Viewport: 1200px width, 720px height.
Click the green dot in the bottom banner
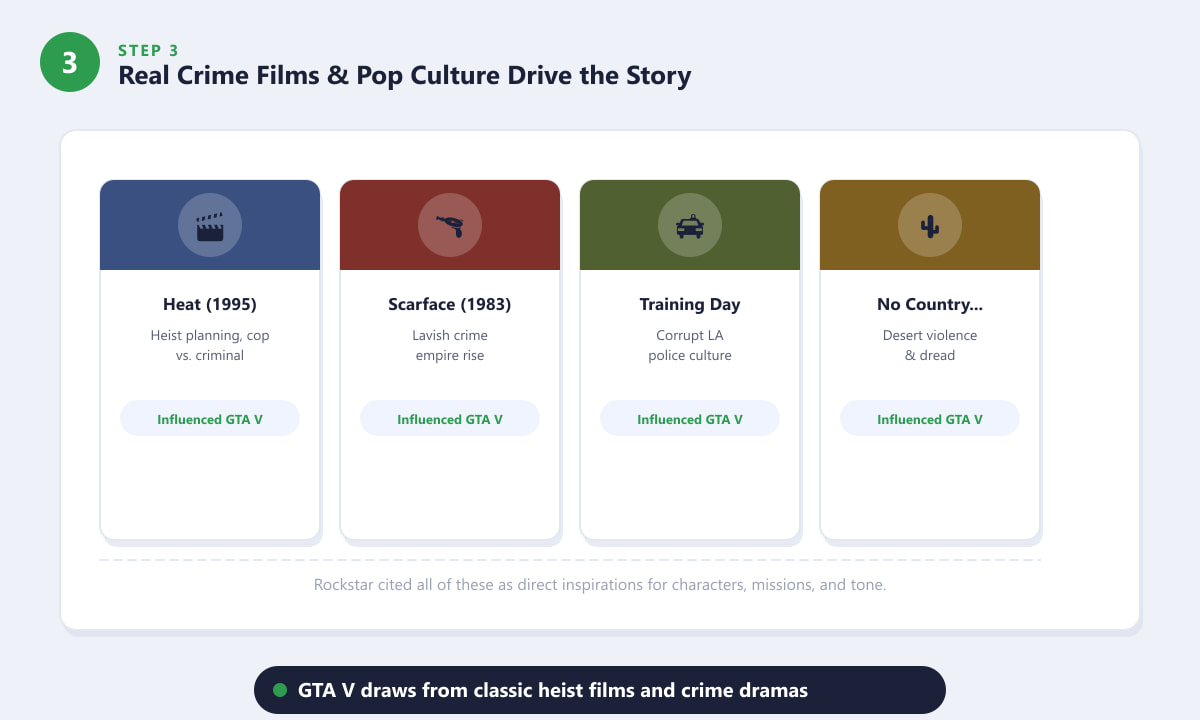[x=280, y=690]
